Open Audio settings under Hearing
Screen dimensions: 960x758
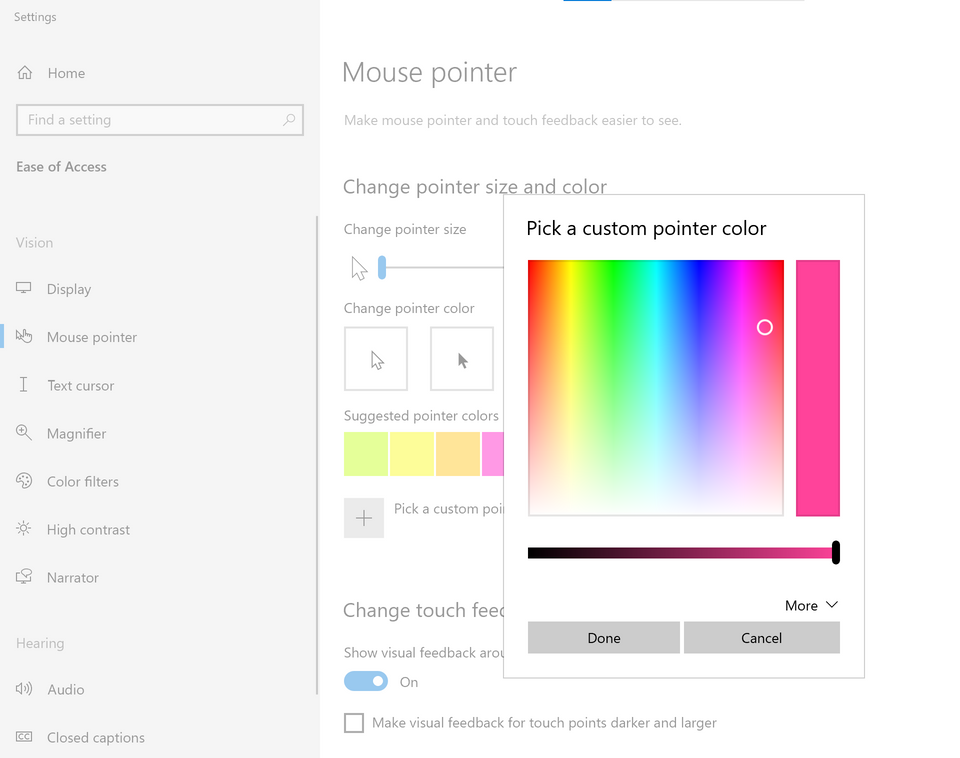pos(65,689)
